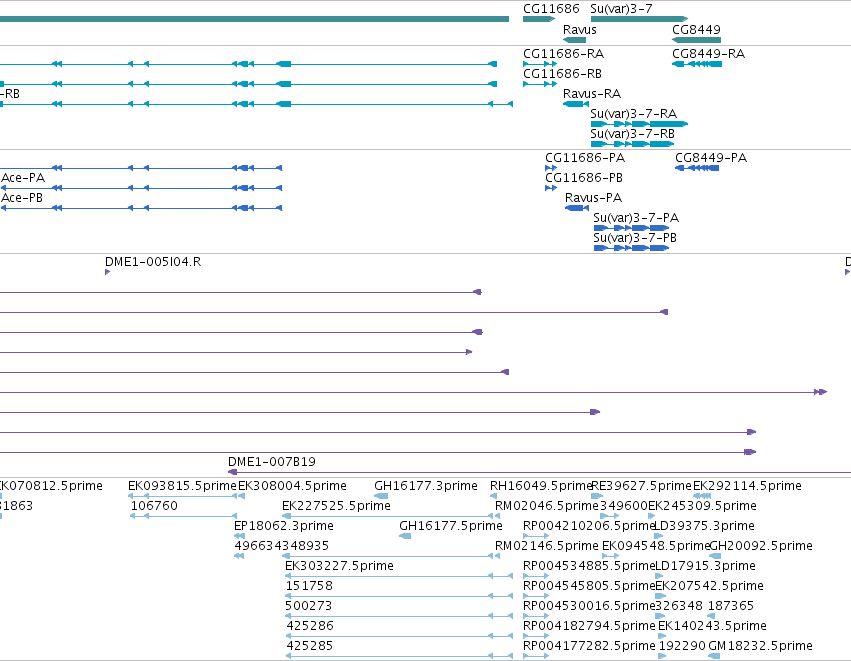Open the Ravus-RA transcript label
851x661 pixels.
click(592, 94)
